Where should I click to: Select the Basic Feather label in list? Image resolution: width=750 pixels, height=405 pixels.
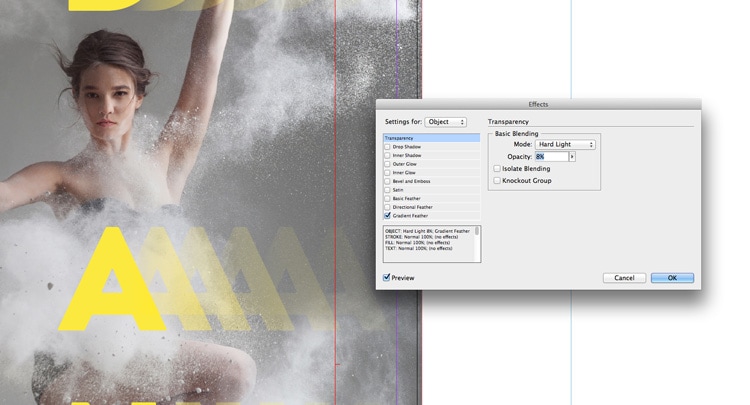pyautogui.click(x=407, y=198)
